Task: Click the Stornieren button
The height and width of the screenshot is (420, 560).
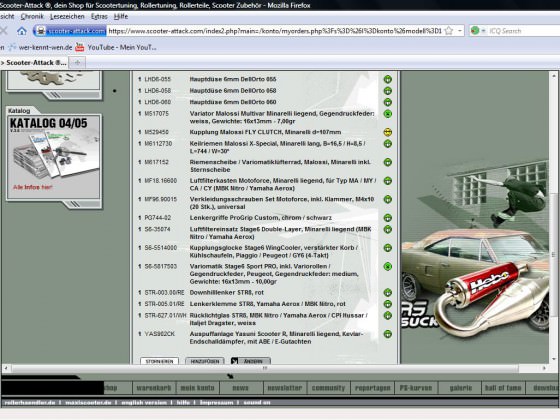Action: coord(159,361)
